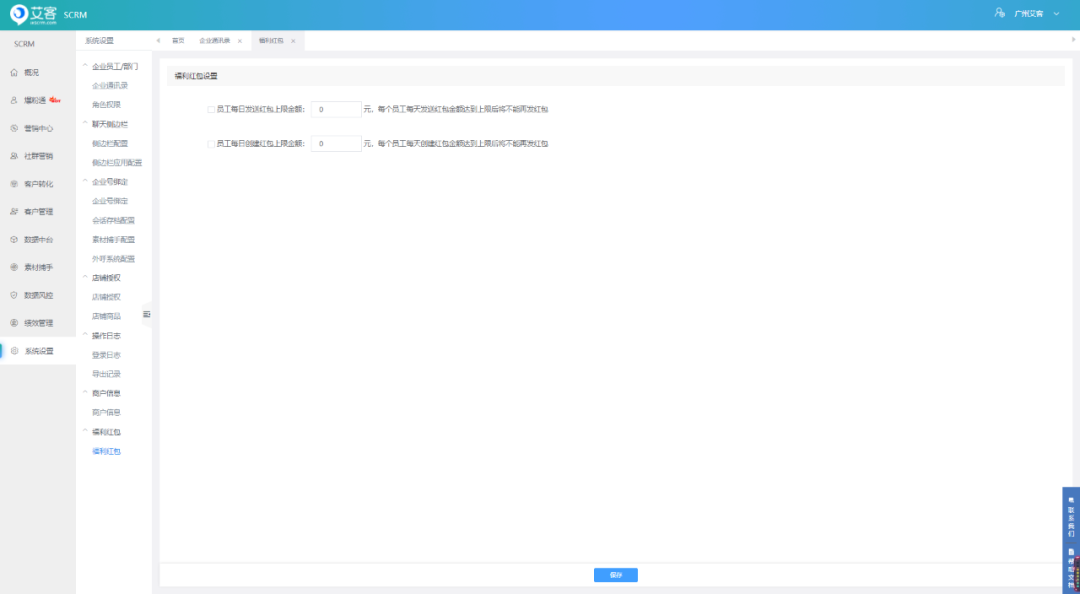Image resolution: width=1080 pixels, height=594 pixels.
Task: Enable 员工每日创建红包上限金额 checkbox
Action: tap(210, 144)
